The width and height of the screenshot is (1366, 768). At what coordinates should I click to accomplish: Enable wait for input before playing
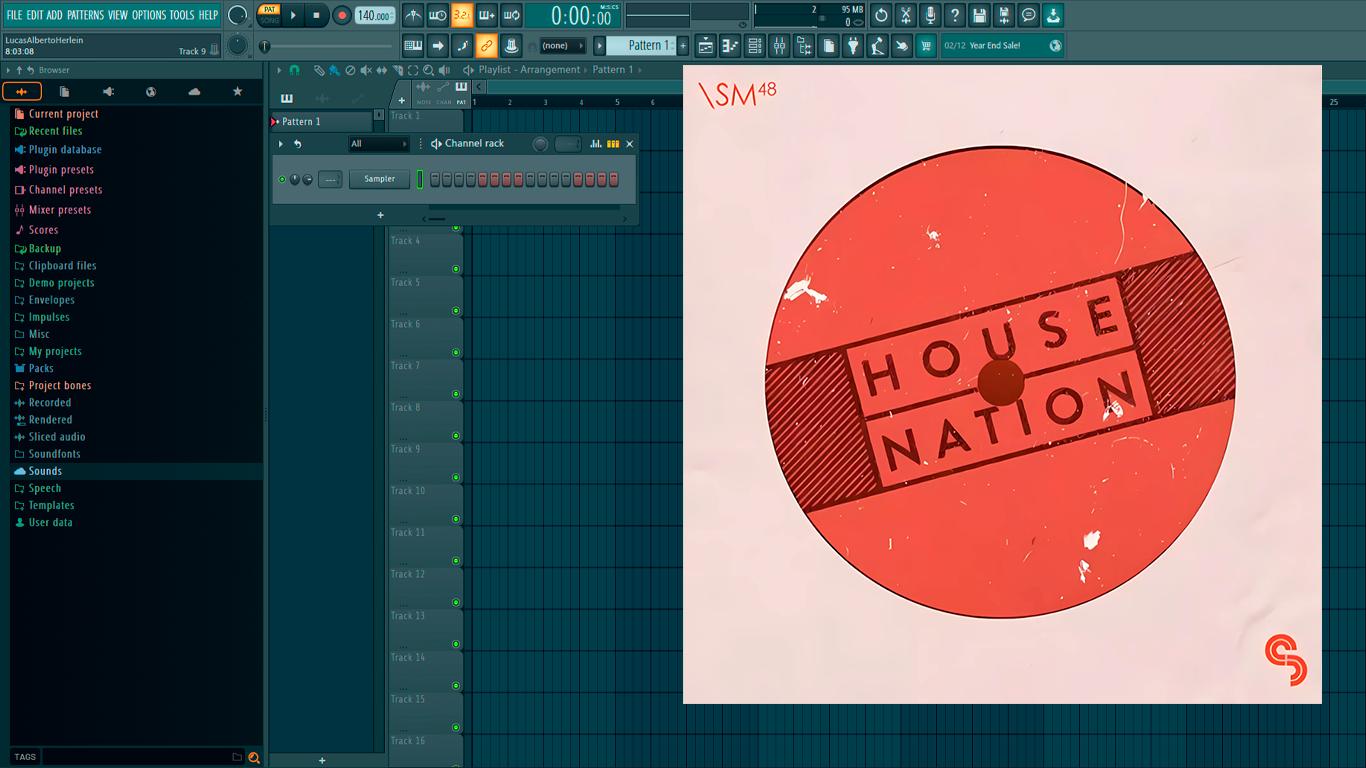click(438, 15)
